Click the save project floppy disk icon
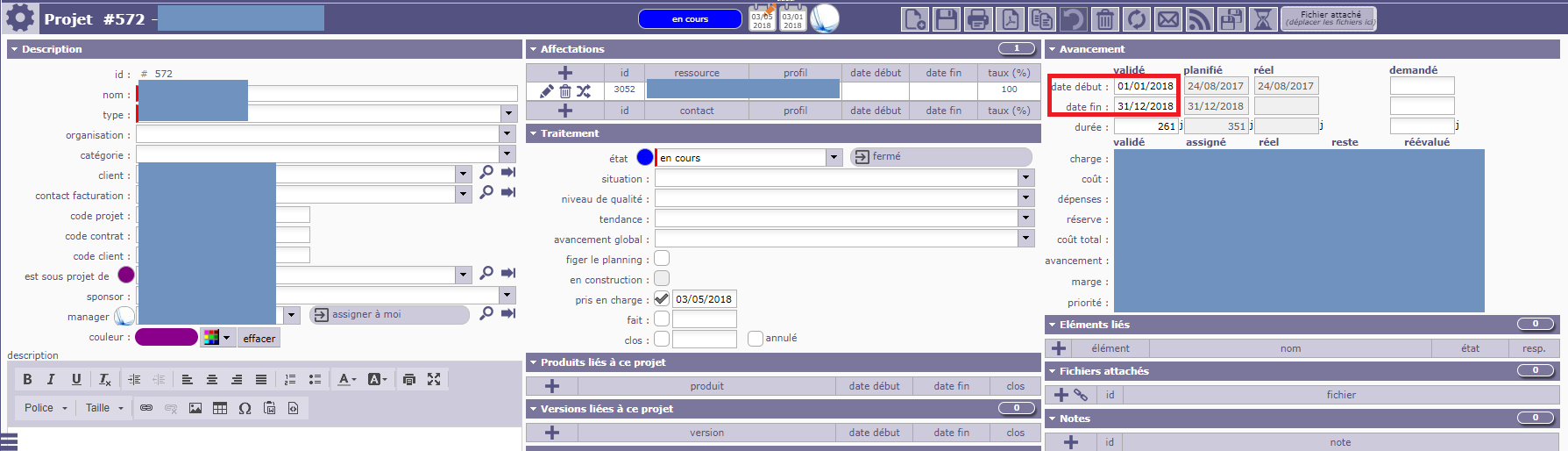1568x451 pixels. (947, 19)
